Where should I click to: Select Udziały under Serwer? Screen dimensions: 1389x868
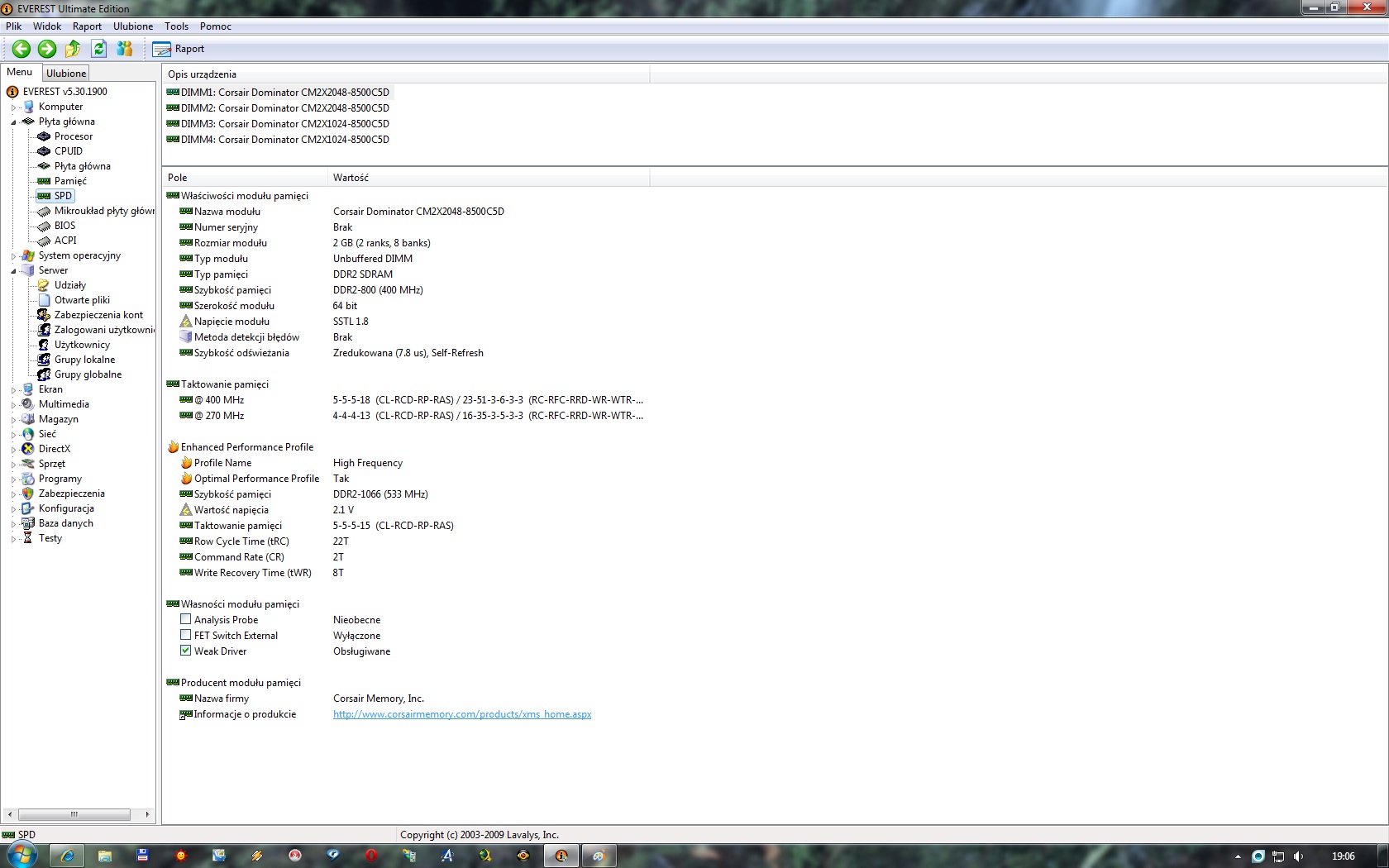point(70,285)
